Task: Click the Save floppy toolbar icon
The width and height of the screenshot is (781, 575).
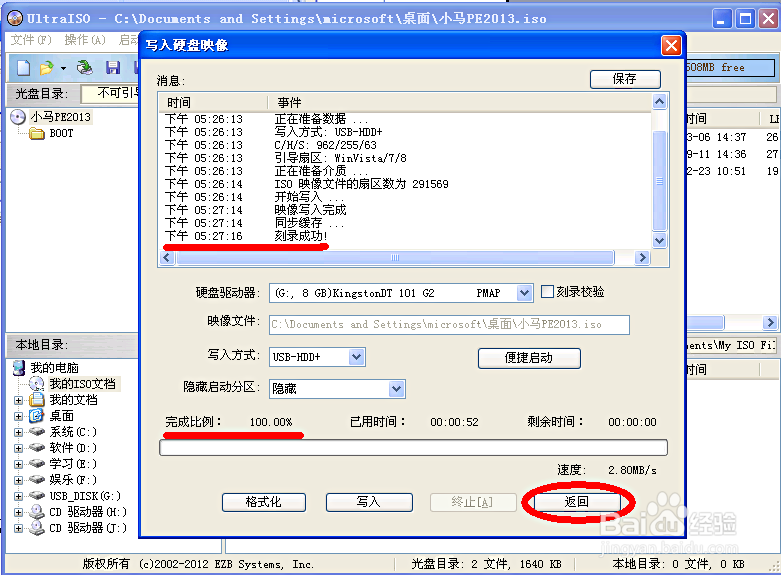Action: coord(113,68)
